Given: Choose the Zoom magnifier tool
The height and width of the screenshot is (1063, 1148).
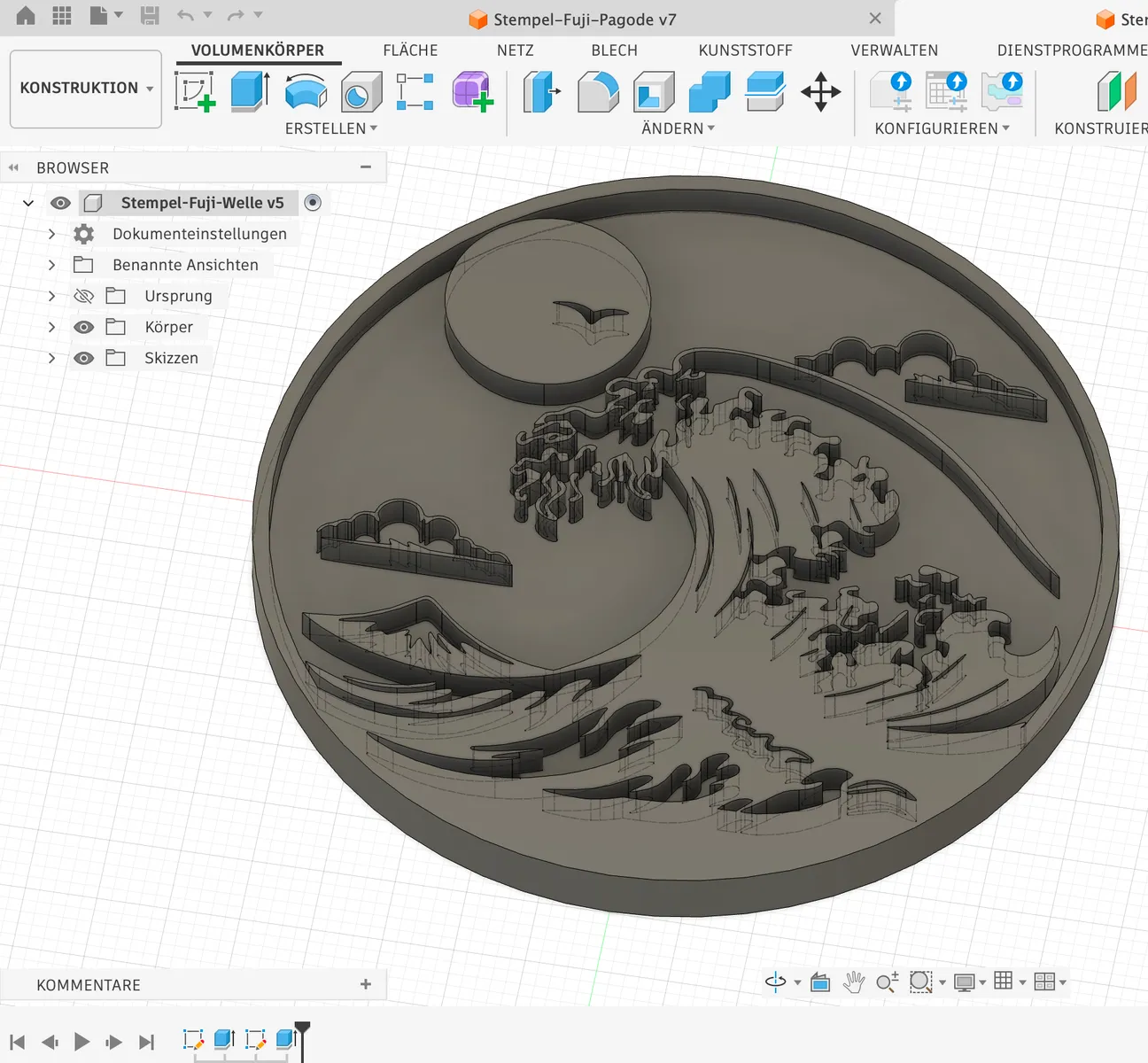Looking at the screenshot, I should click(x=887, y=982).
